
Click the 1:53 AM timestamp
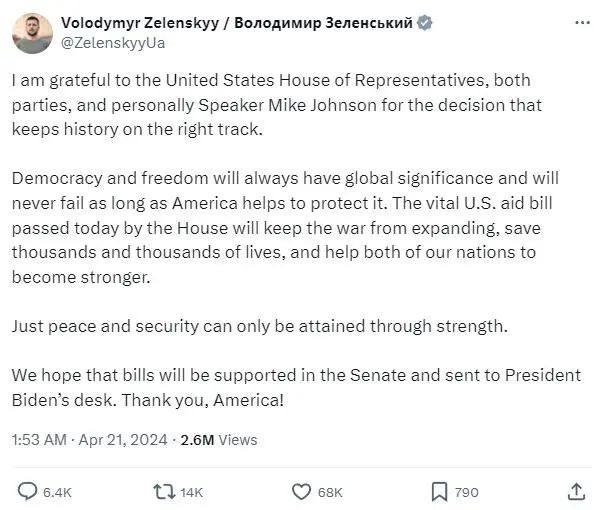tap(38, 439)
